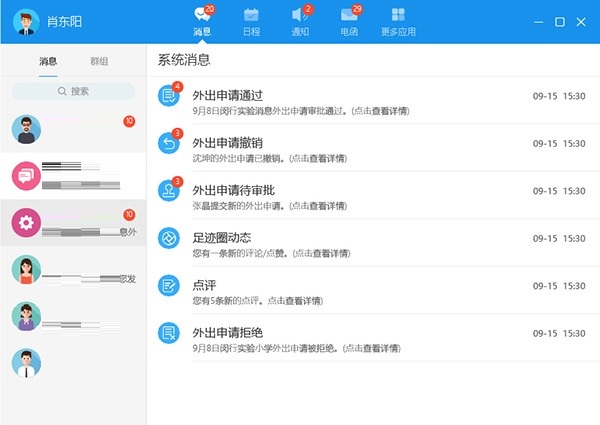Open the 电函 mail section
The image size is (600, 425).
pyautogui.click(x=350, y=21)
